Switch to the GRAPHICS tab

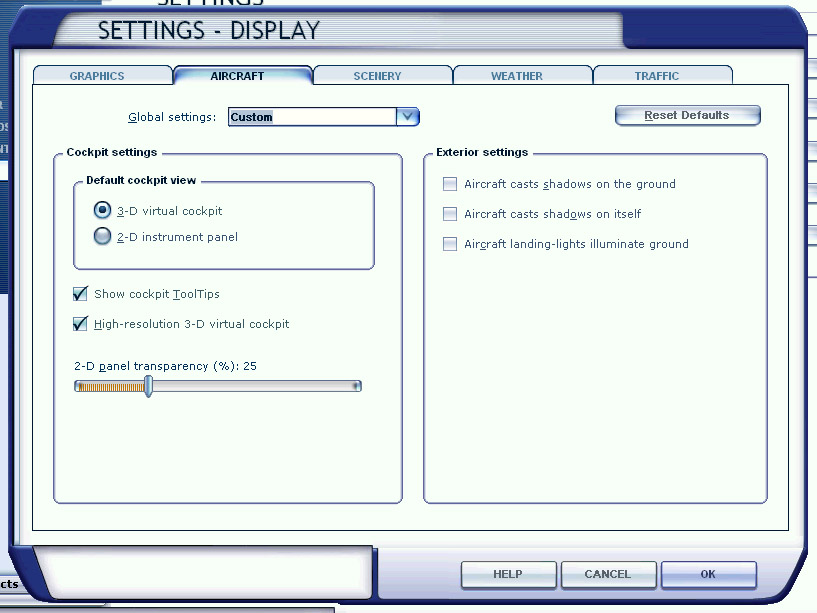point(97,76)
